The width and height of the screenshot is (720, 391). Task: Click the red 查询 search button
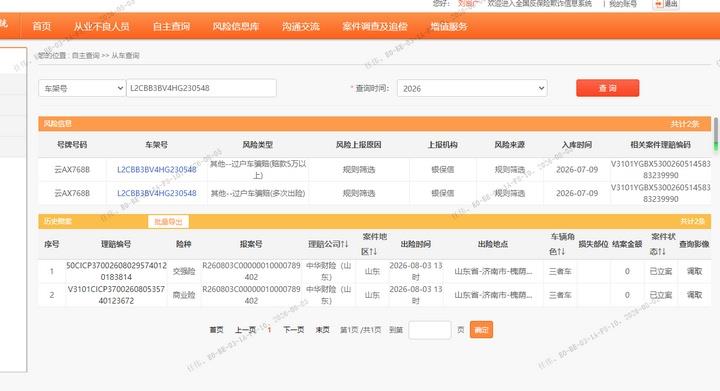[x=608, y=88]
